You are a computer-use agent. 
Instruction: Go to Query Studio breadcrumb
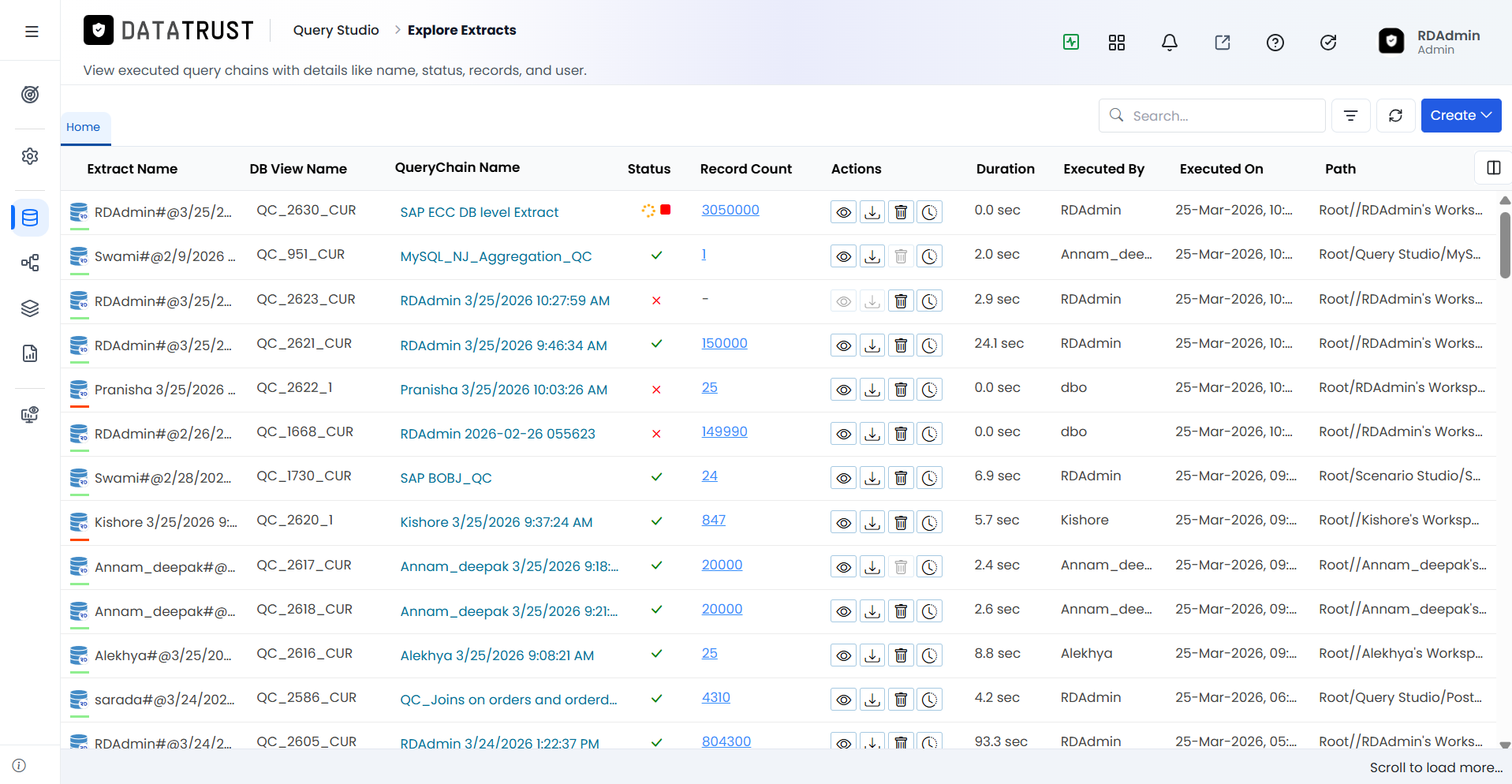tap(336, 30)
